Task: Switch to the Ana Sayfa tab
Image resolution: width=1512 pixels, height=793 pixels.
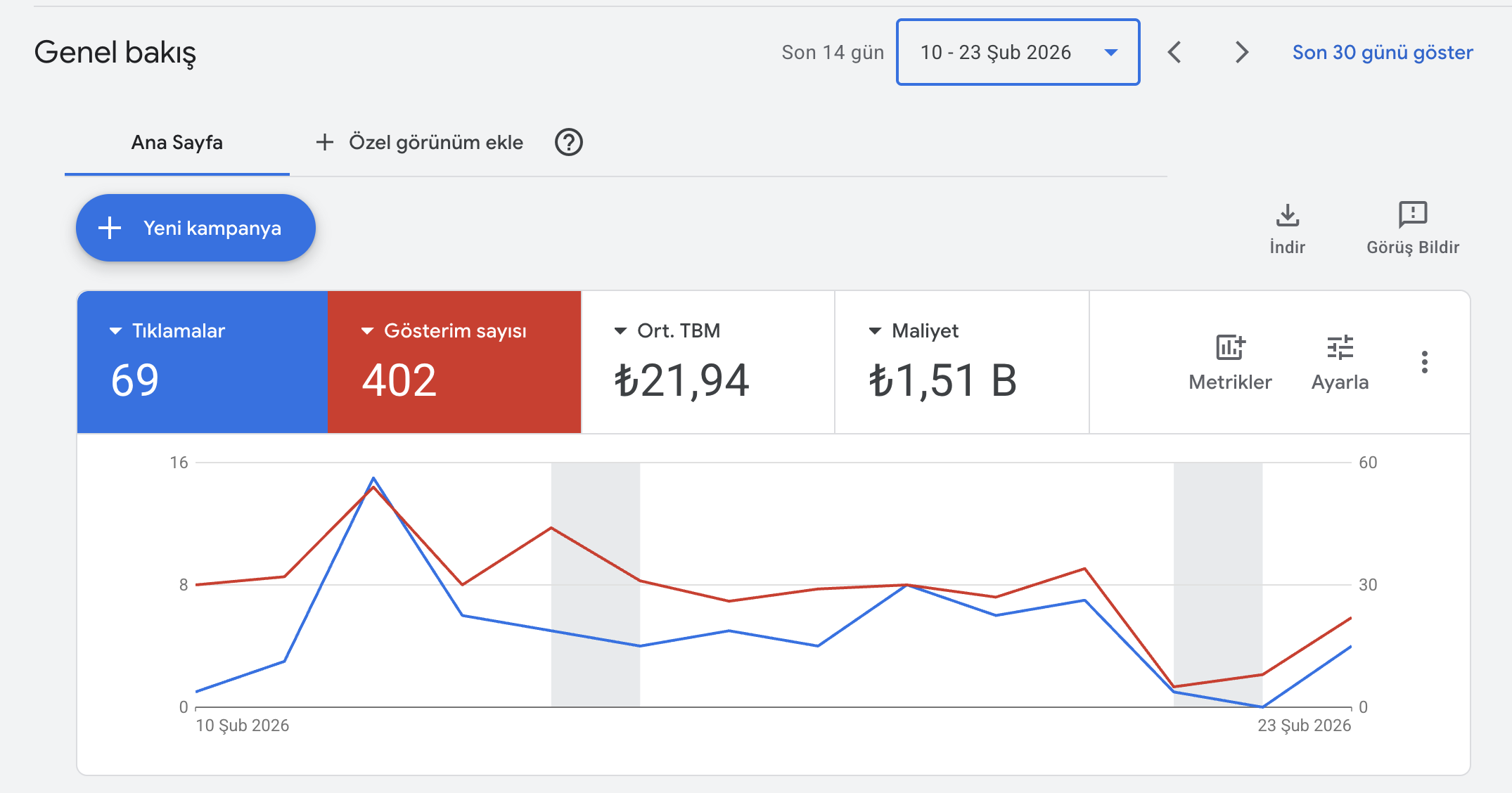Action: pos(177,142)
